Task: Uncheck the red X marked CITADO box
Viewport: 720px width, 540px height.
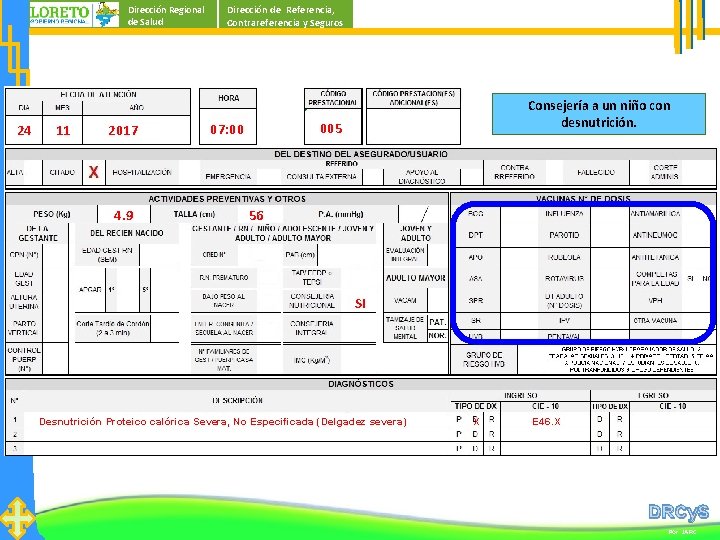Action: [94, 172]
